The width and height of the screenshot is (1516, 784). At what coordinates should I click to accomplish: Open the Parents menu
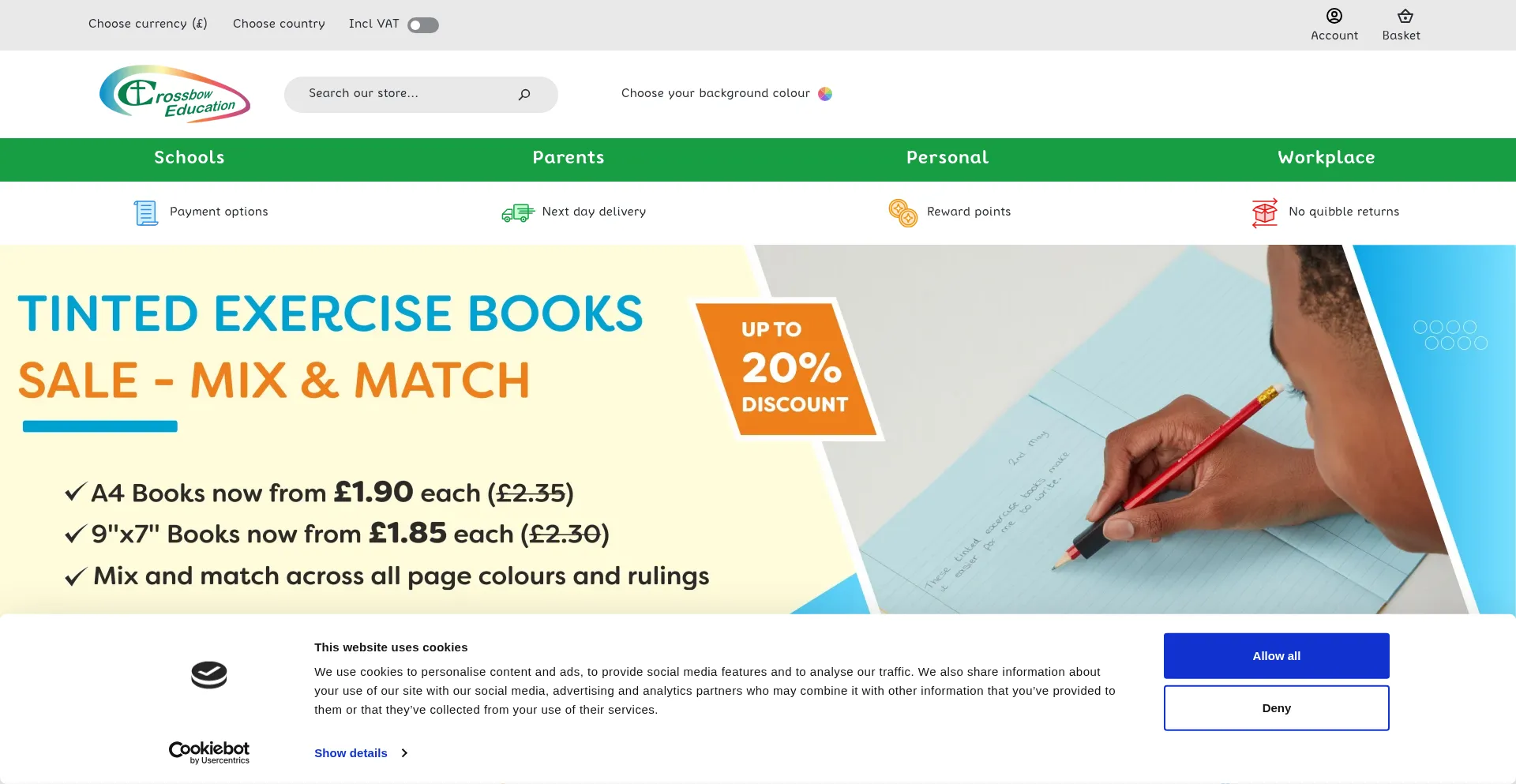point(568,158)
